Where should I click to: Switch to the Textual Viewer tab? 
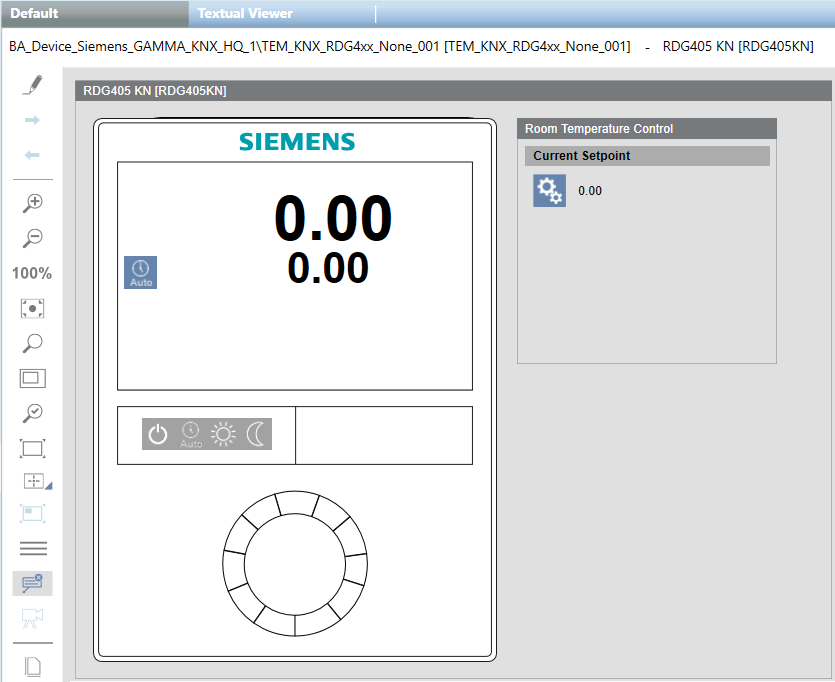(245, 13)
